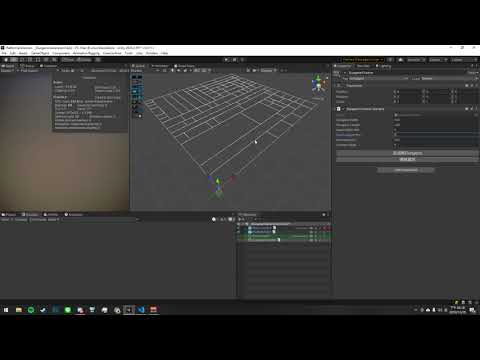Open File Explorer from the taskbar

[19, 310]
